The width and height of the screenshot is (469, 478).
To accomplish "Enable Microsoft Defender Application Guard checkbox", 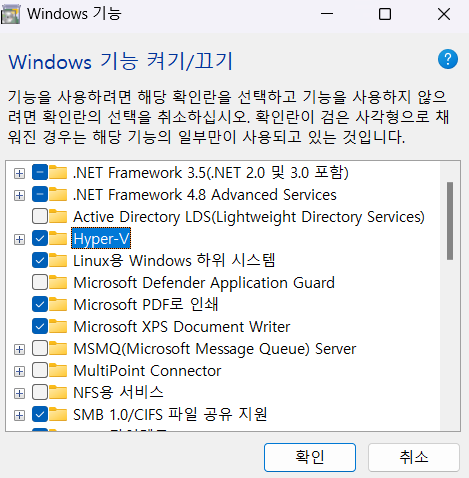I will [40, 283].
